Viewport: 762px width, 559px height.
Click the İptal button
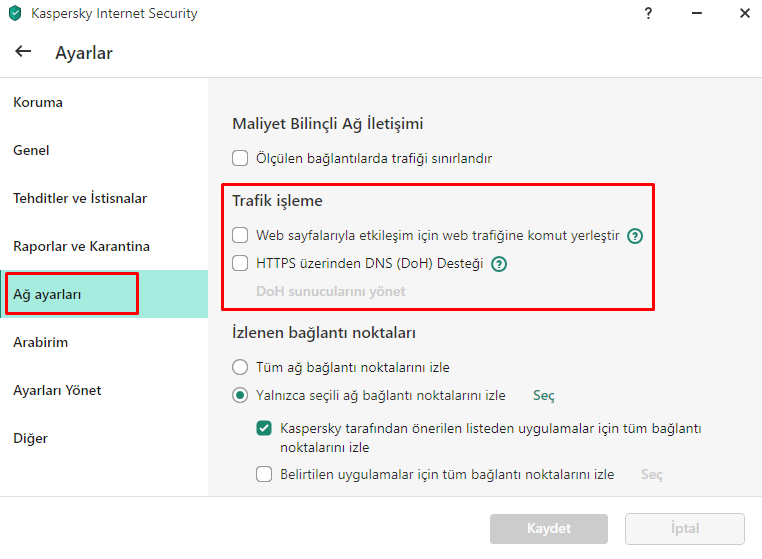(685, 529)
